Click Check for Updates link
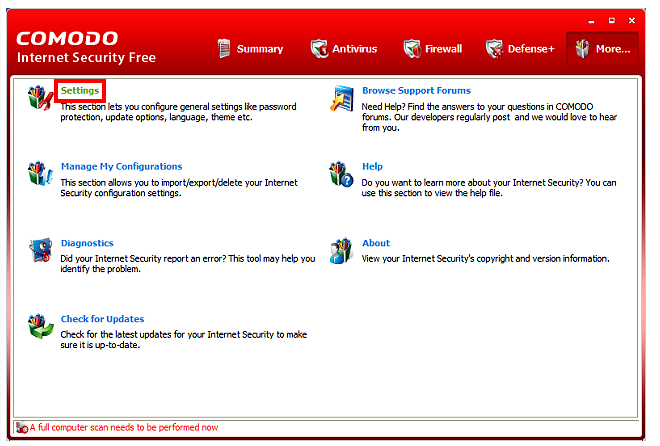 tap(102, 319)
